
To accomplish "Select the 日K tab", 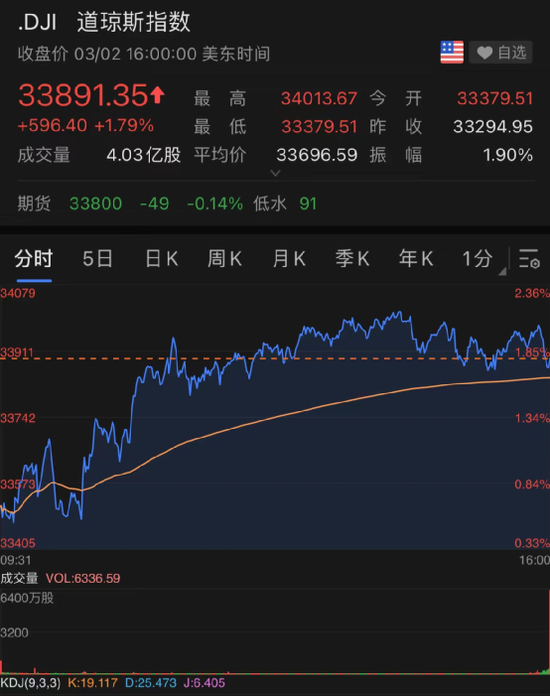I will coord(162,258).
